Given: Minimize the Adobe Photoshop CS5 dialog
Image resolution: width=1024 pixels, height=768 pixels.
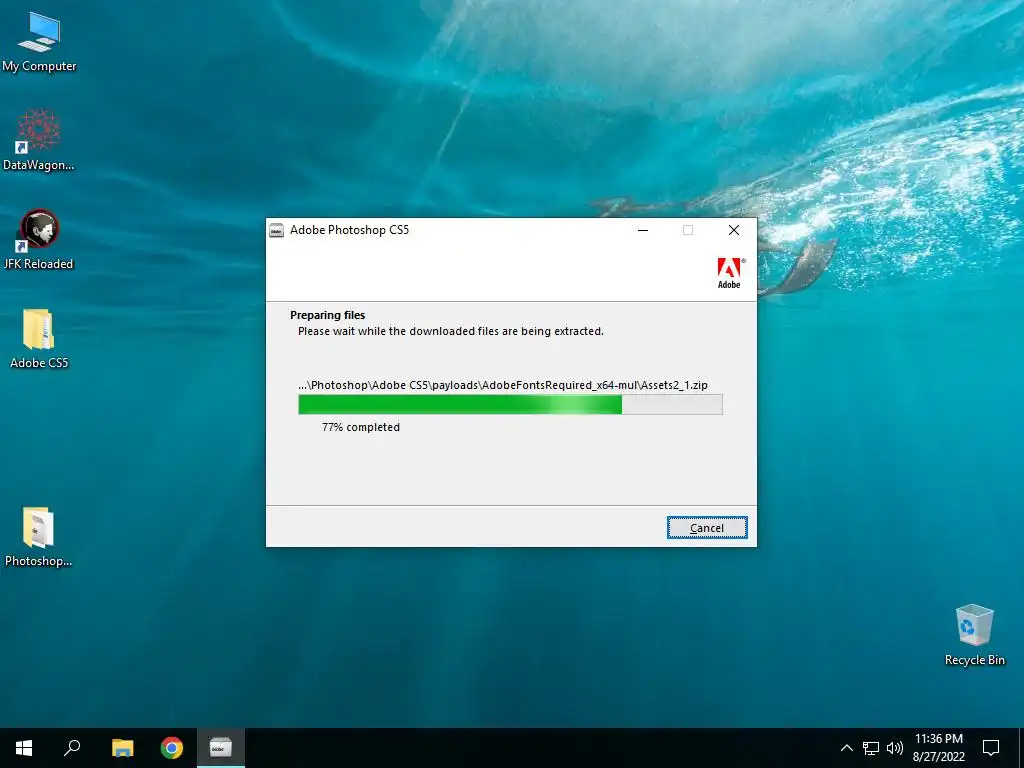Looking at the screenshot, I should 643,230.
